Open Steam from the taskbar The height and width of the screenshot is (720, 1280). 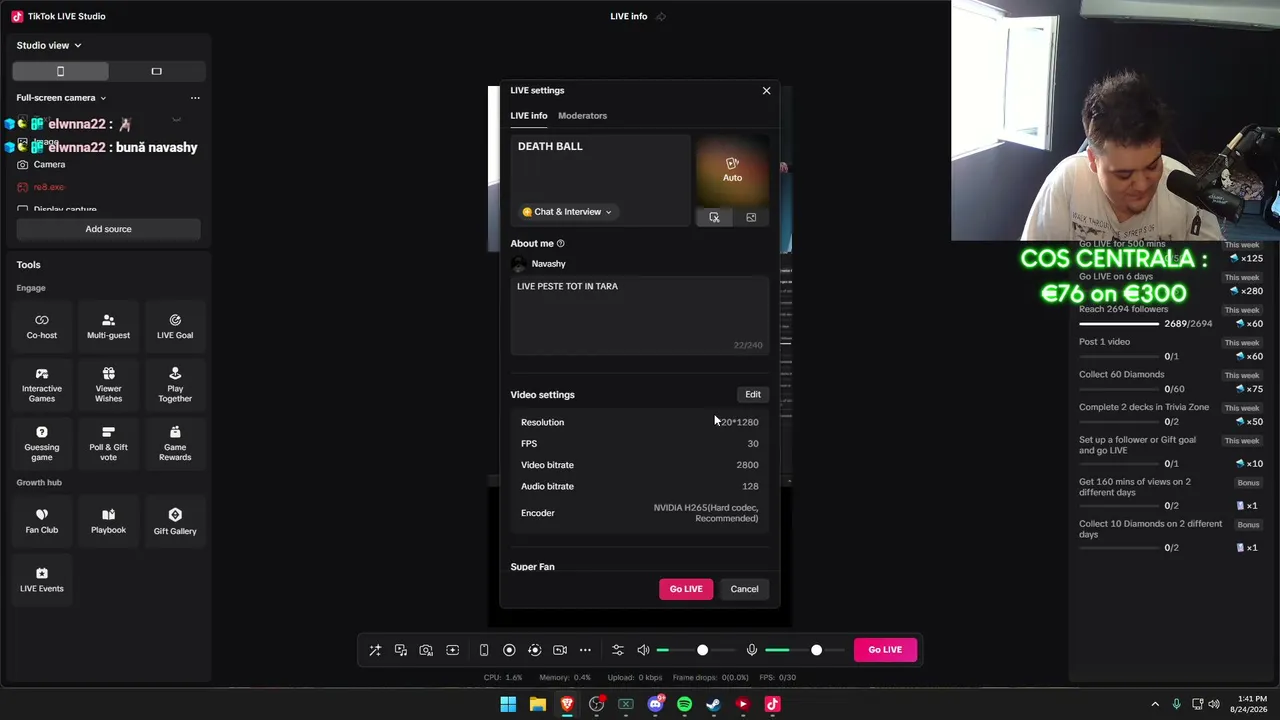coord(713,704)
